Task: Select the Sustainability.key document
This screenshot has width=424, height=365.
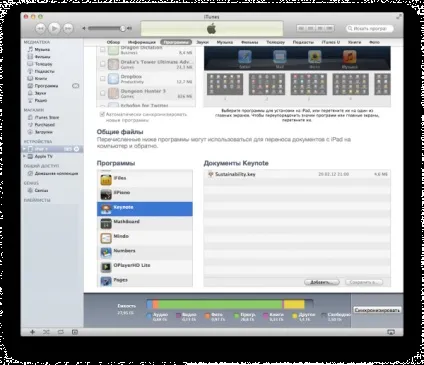Action: pos(297,174)
